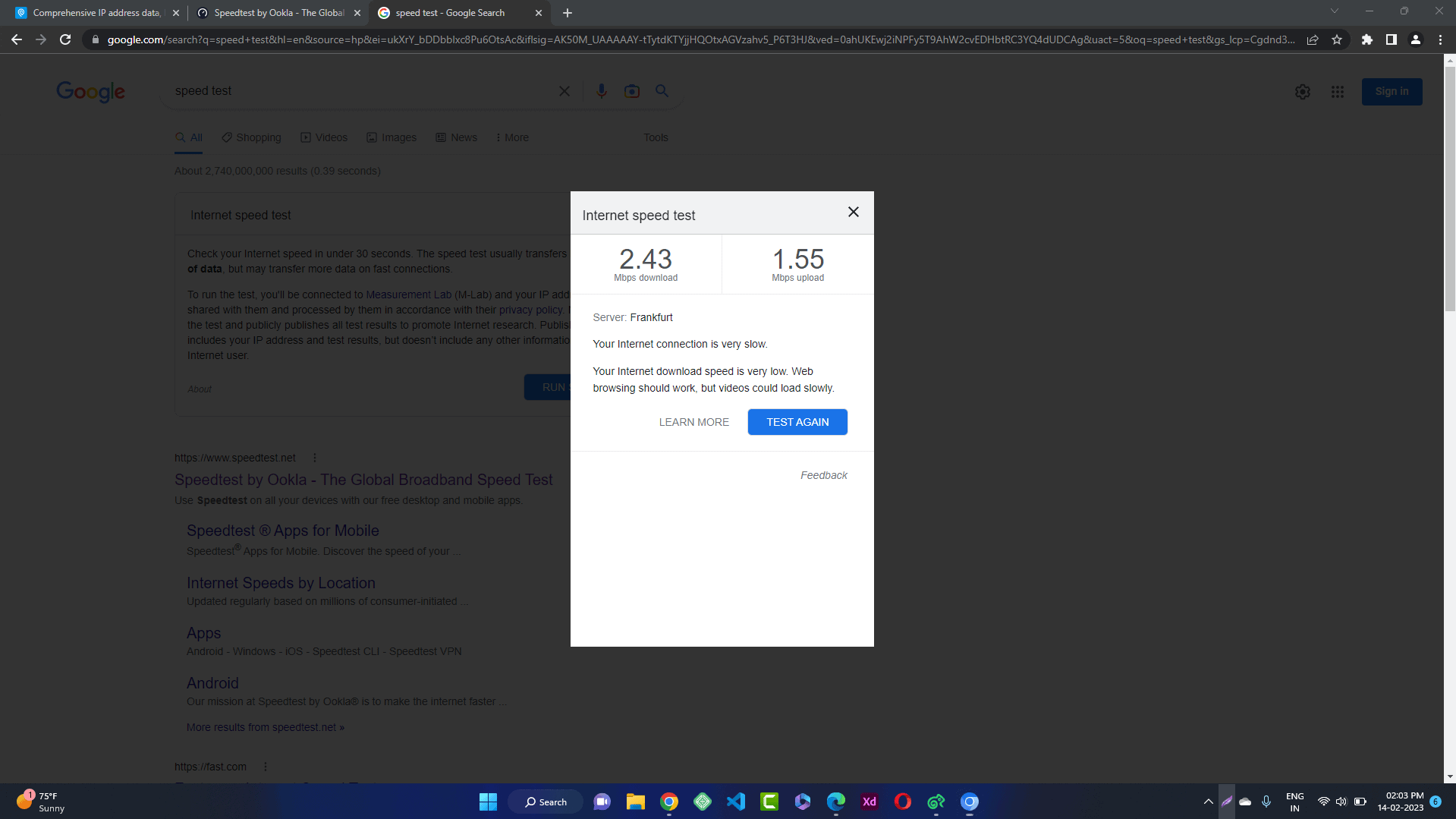The image size is (1456, 819).
Task: Open the Speedtest by Ookla result link
Action: [x=363, y=480]
